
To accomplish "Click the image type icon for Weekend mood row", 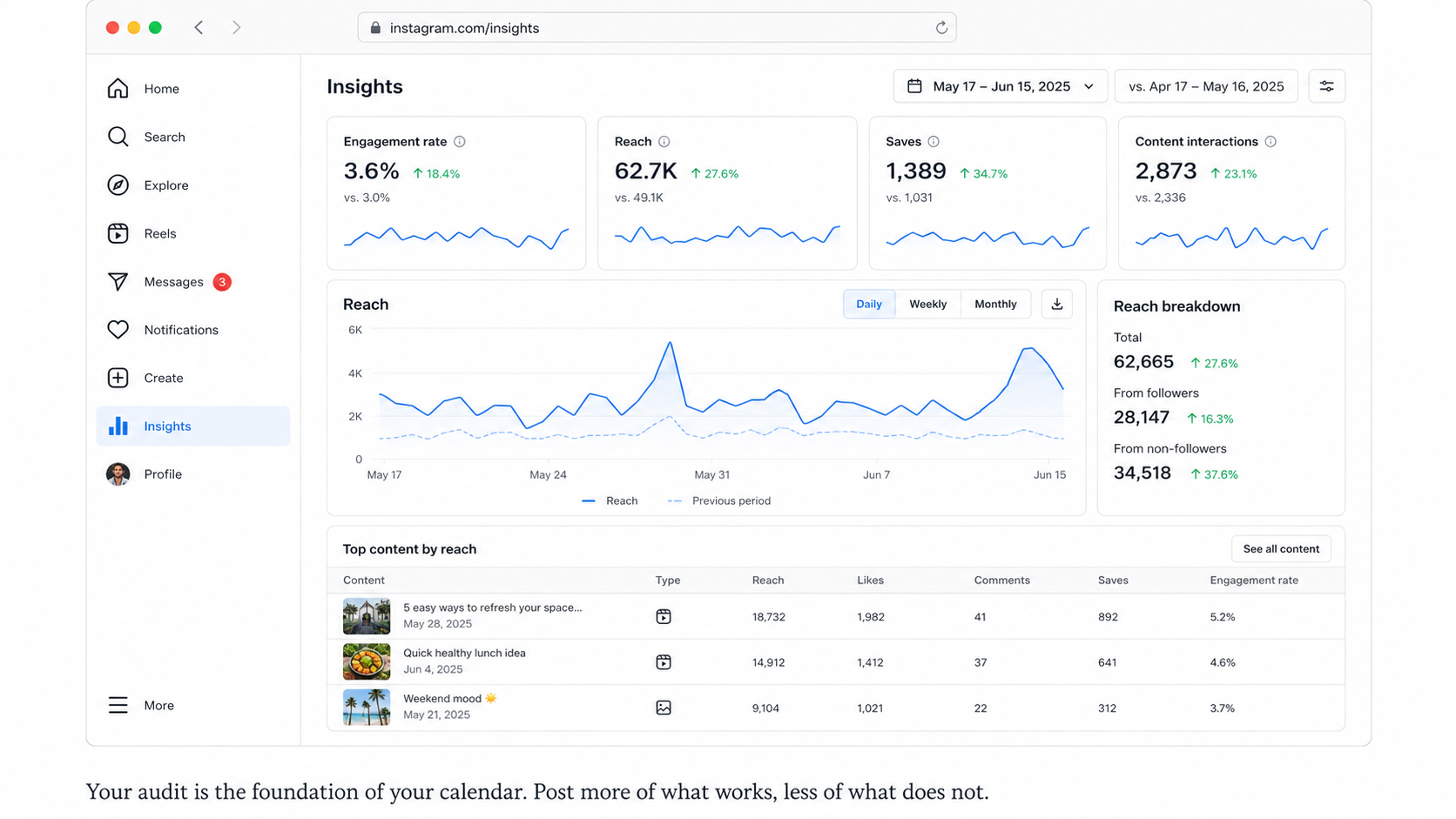I will coord(664,708).
